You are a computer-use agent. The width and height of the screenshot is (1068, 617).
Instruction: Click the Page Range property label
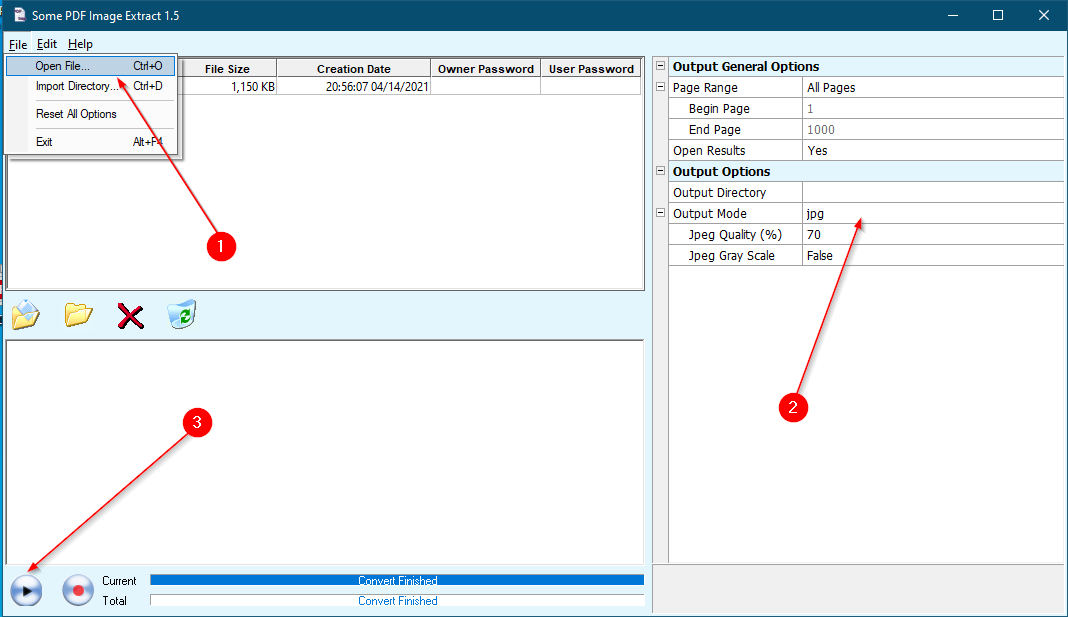(705, 88)
